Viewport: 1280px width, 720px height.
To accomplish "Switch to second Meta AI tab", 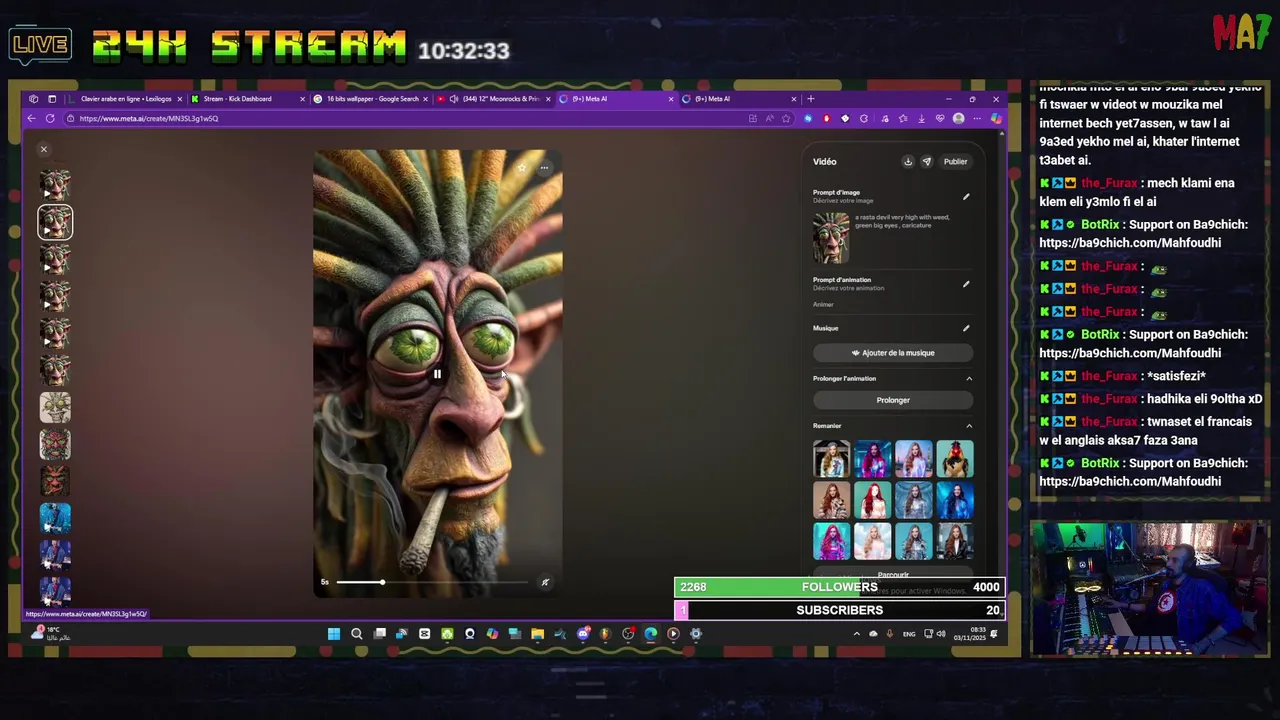I will point(738,99).
